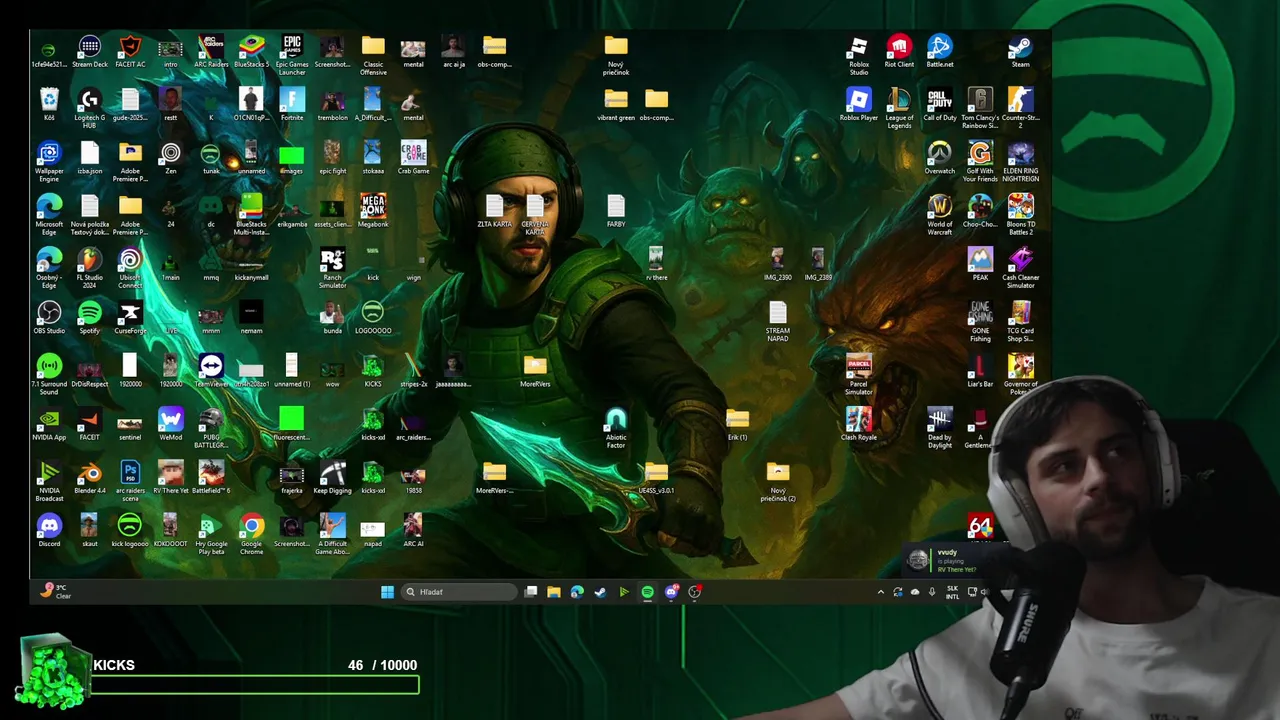Select the Spotify desktop shortcut
Screen dimensions: 1280x720
tap(89, 318)
